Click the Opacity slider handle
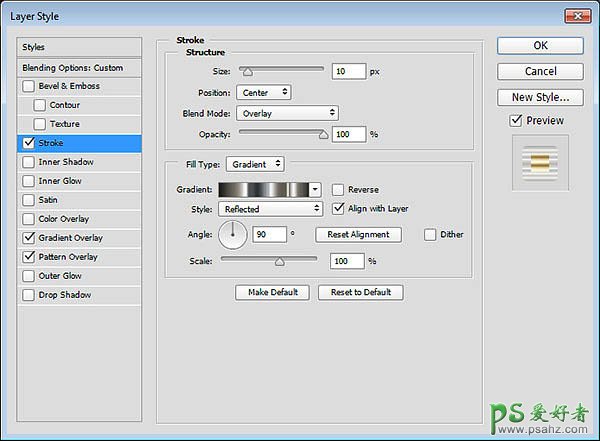The image size is (600, 441). click(322, 134)
